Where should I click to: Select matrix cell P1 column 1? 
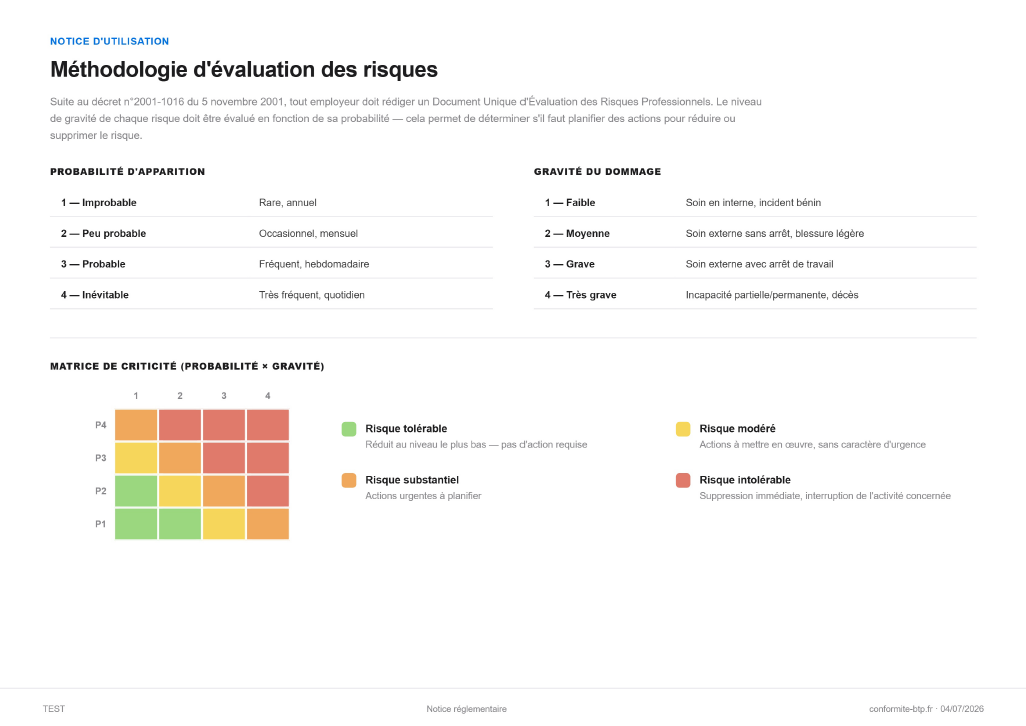[136, 524]
